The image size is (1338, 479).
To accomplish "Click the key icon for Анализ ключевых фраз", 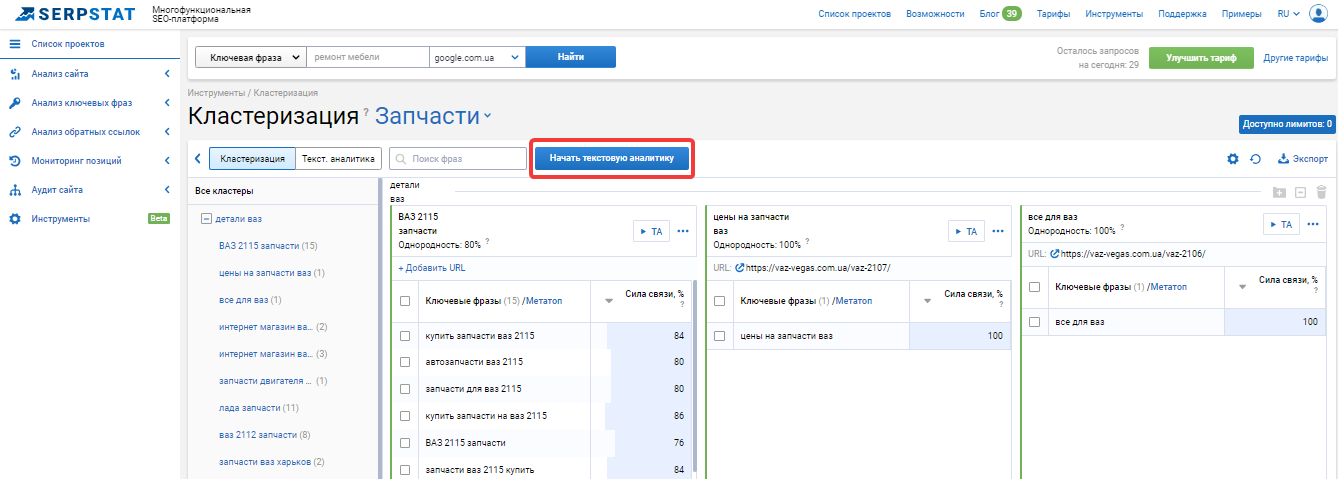I will point(15,103).
